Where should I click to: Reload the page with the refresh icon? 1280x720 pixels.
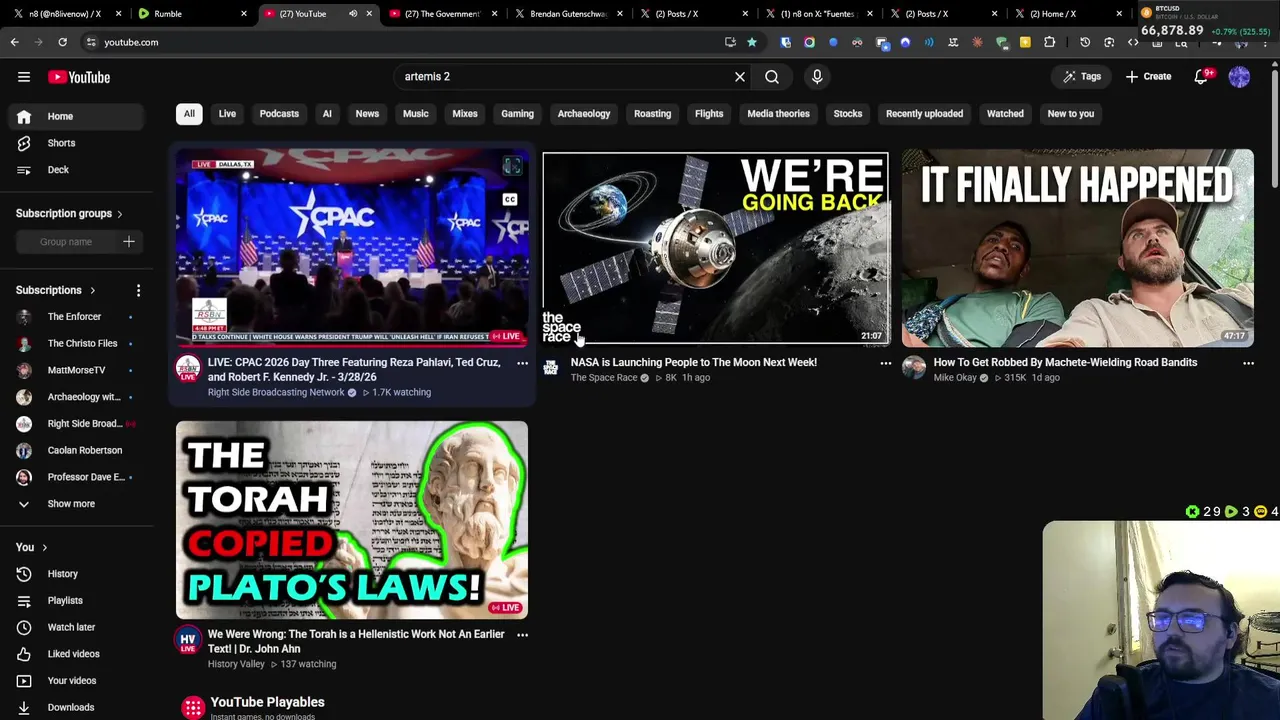click(x=62, y=42)
